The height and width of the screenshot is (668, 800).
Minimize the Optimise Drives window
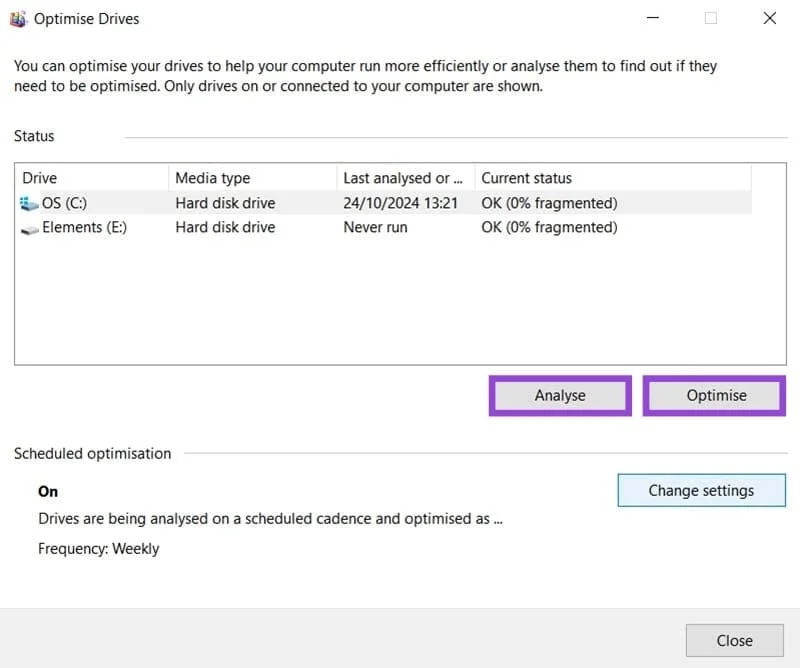(x=652, y=18)
